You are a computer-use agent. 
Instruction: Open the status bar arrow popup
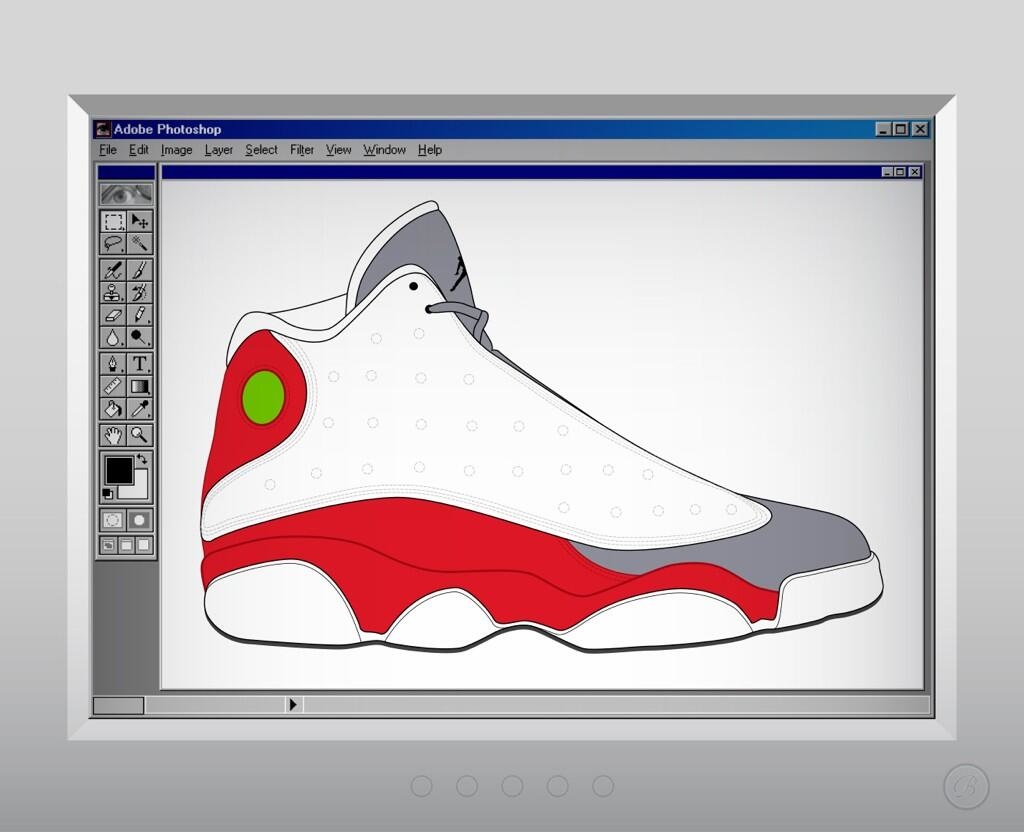click(293, 705)
